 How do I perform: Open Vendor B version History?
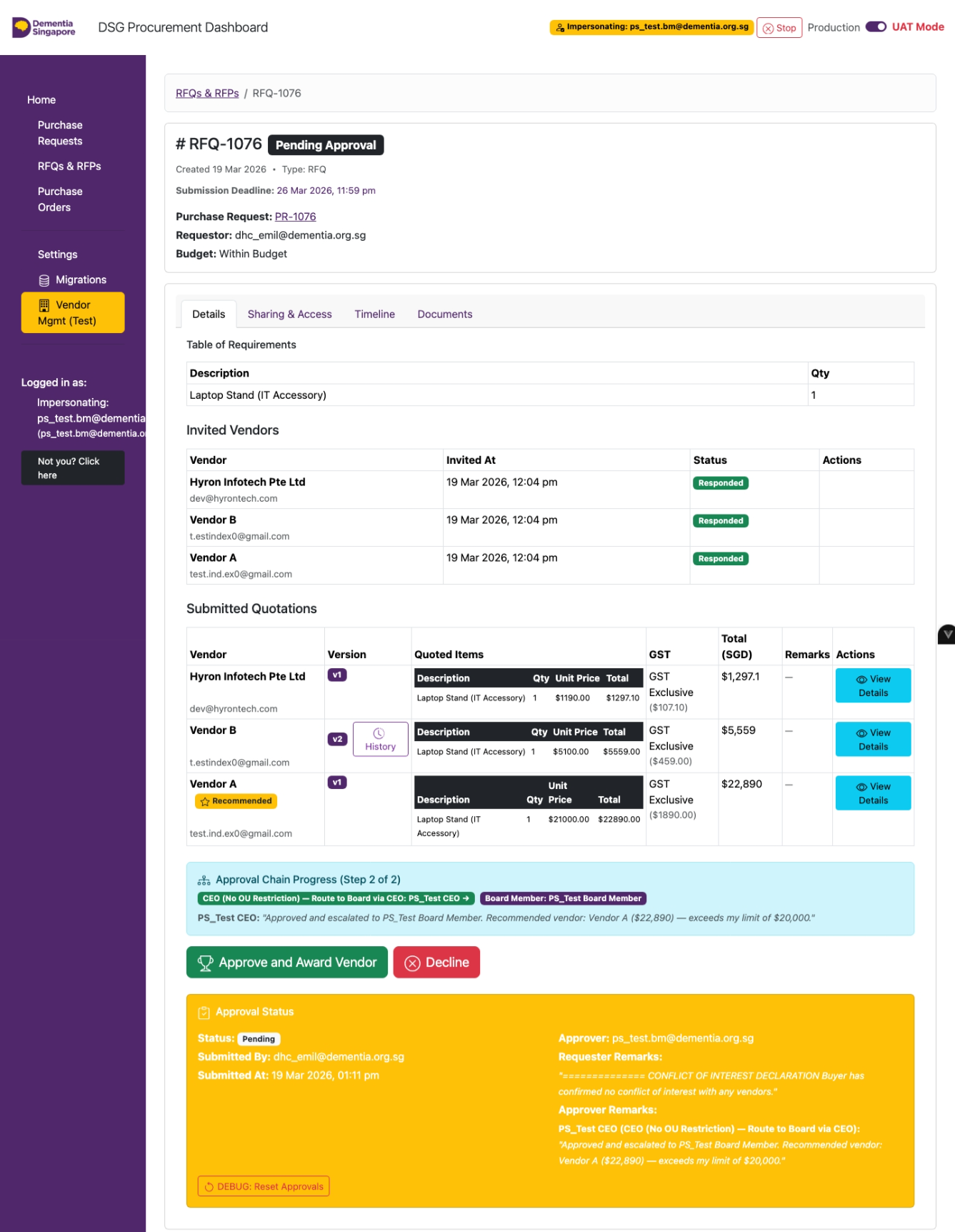click(x=381, y=740)
